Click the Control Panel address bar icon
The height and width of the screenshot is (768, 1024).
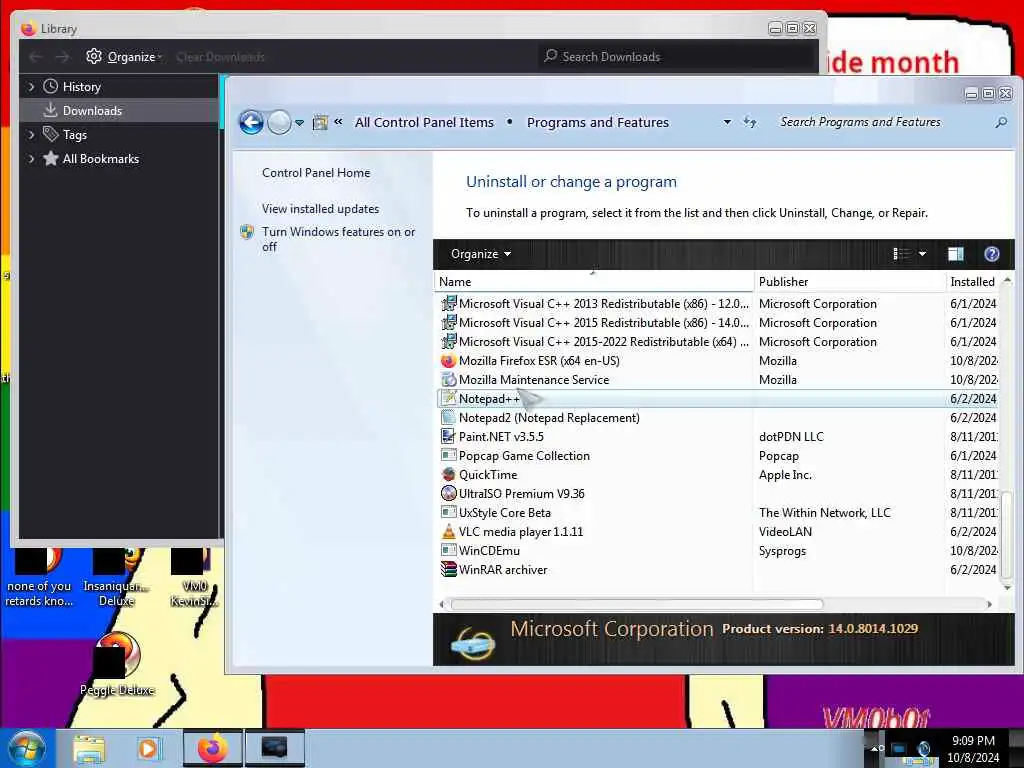point(320,122)
